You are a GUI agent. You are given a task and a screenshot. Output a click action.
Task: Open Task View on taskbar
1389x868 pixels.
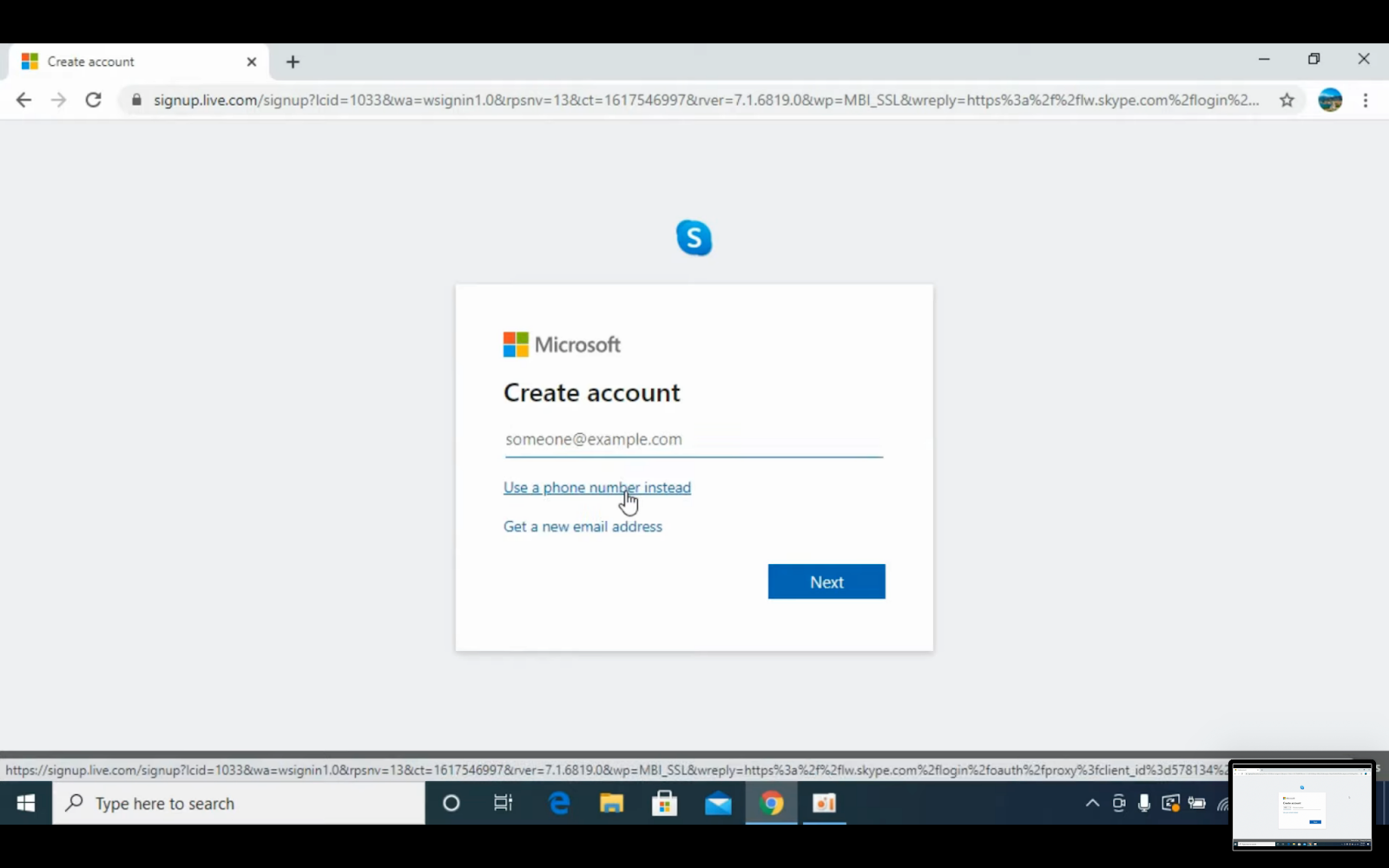click(503, 803)
